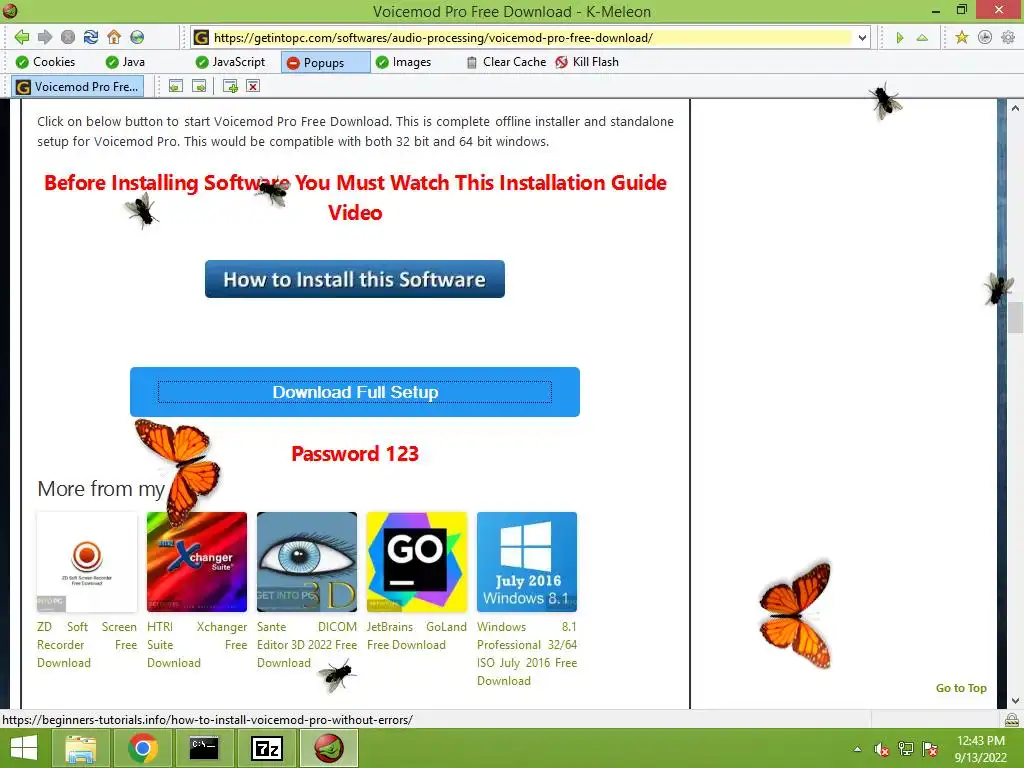The image size is (1024, 768).
Task: Open history via the clock icon
Action: point(985,37)
